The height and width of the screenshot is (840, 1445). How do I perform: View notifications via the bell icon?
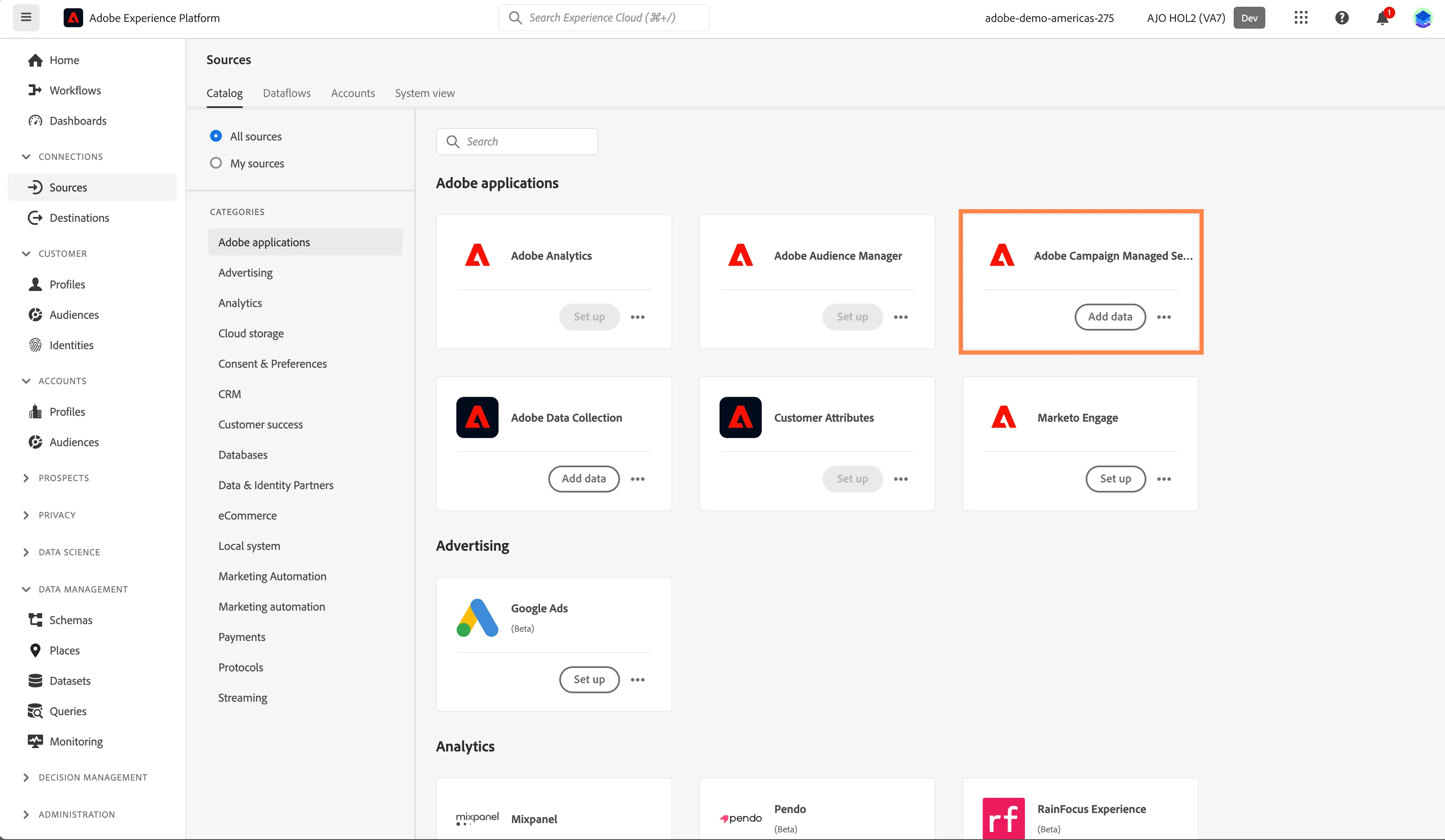tap(1382, 18)
